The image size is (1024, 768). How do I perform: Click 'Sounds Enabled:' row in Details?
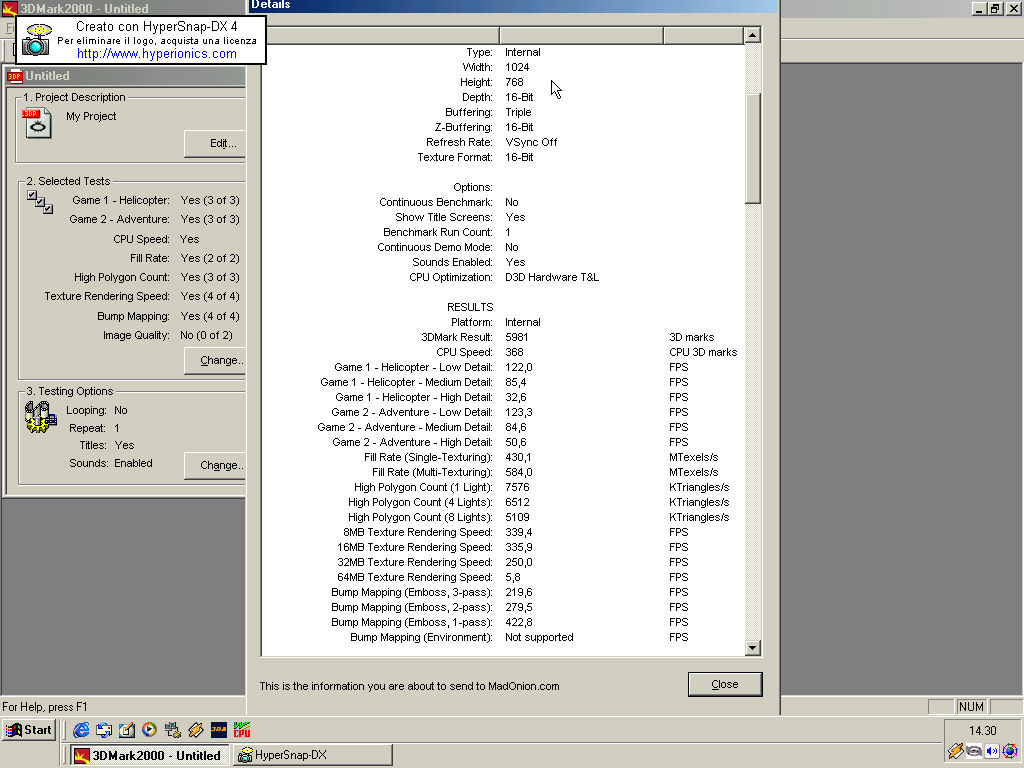tap(502, 262)
